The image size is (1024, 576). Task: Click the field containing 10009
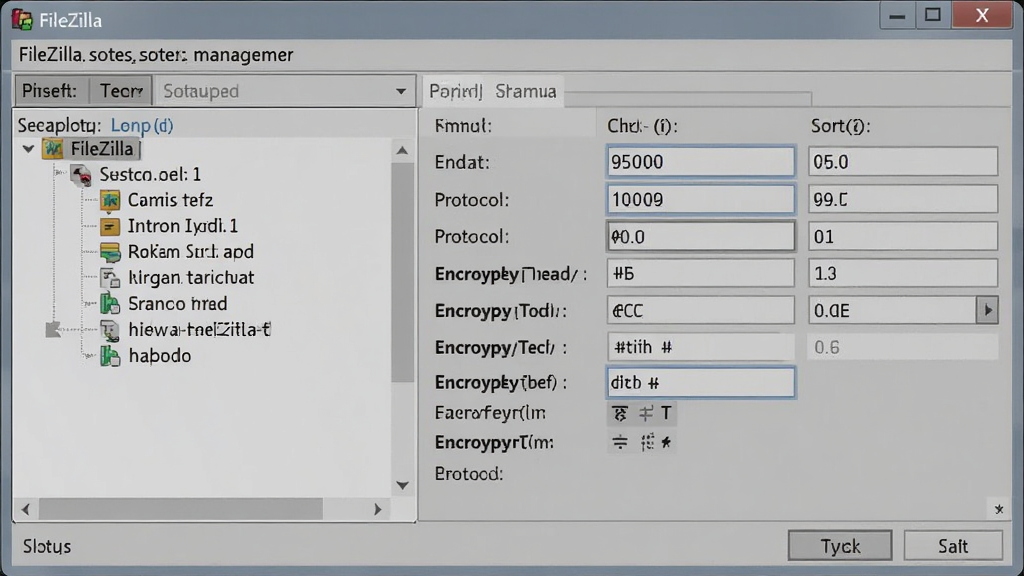pyautogui.click(x=701, y=199)
